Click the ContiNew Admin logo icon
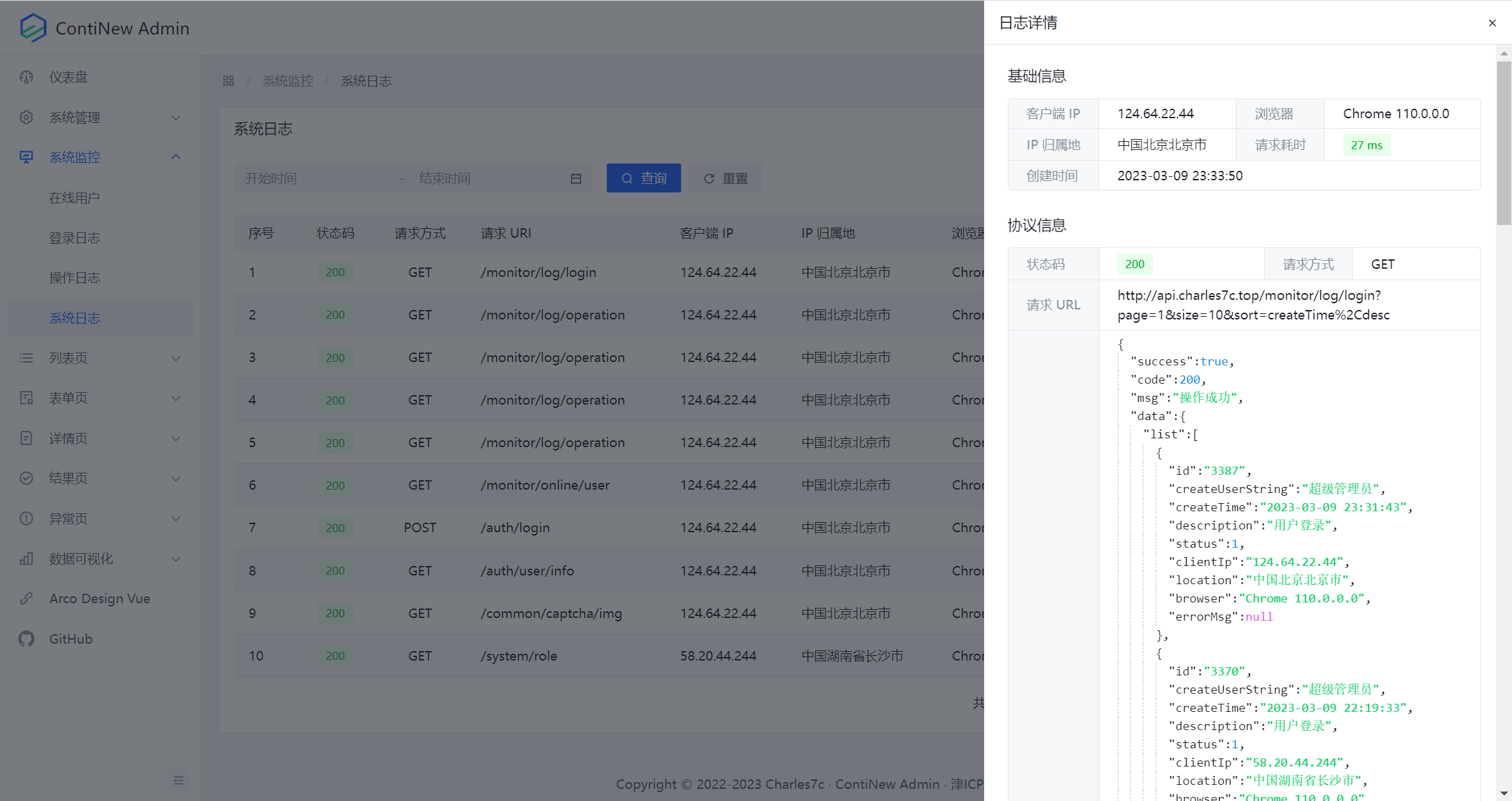Screen dimensions: 1512x801 pos(33,28)
